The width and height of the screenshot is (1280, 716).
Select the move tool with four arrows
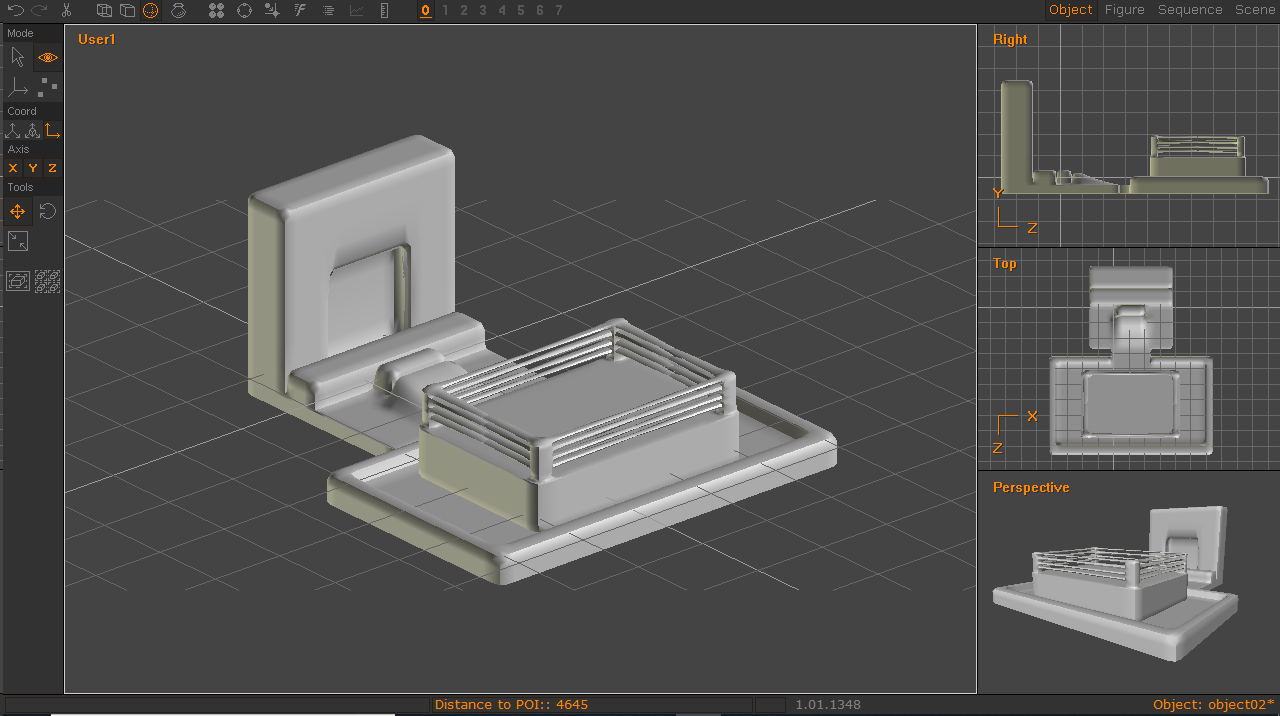[x=18, y=211]
